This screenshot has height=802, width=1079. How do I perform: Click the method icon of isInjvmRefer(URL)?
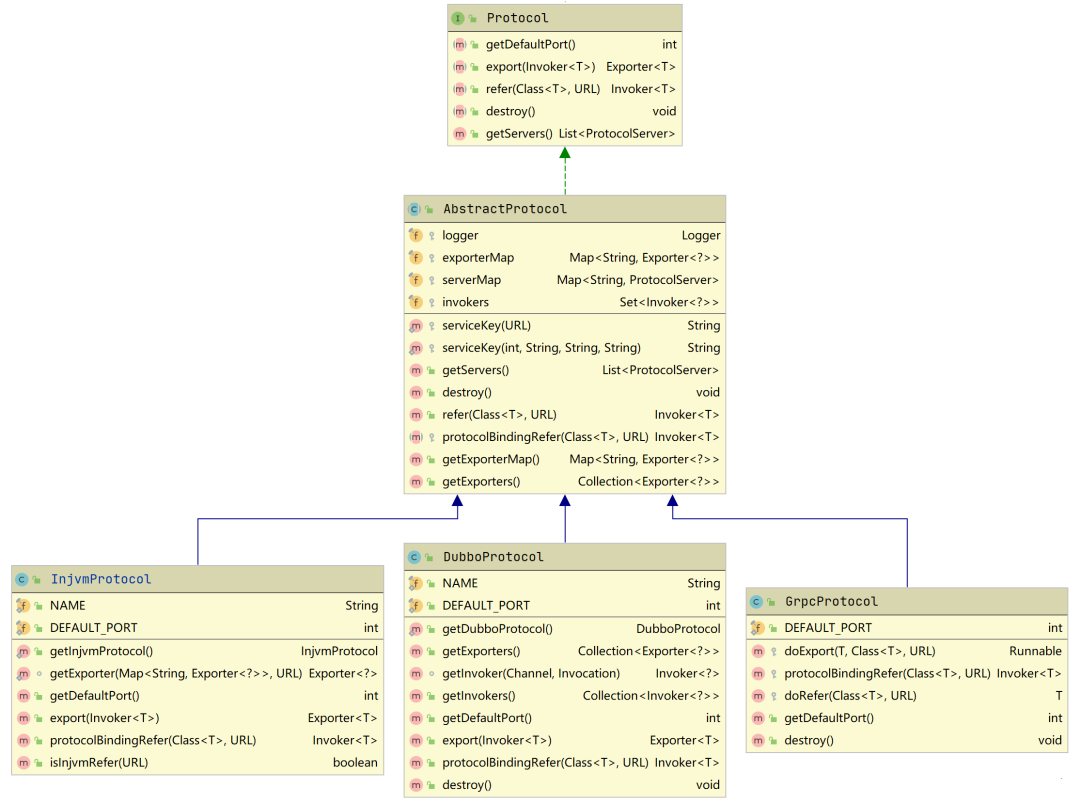pos(23,763)
